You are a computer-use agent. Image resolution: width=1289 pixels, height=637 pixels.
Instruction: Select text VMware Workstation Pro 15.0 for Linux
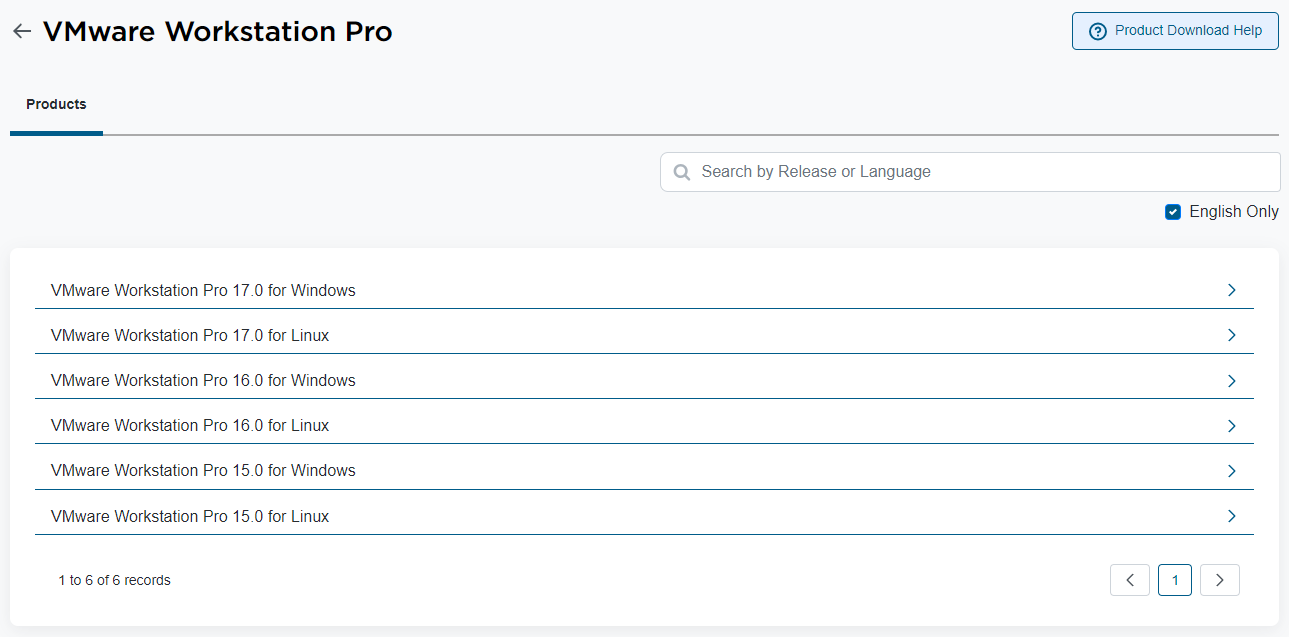[190, 517]
